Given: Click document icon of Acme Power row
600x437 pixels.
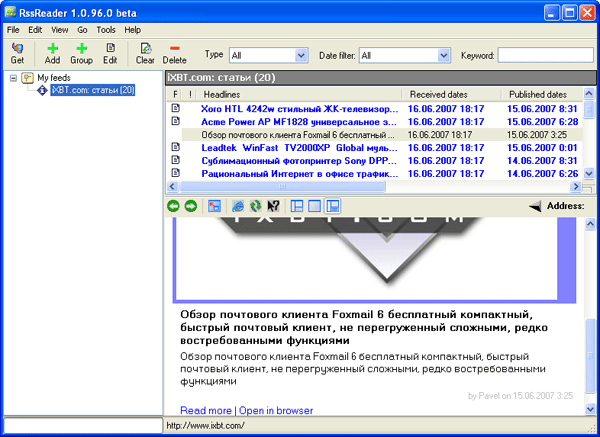Looking at the screenshot, I should [x=175, y=121].
